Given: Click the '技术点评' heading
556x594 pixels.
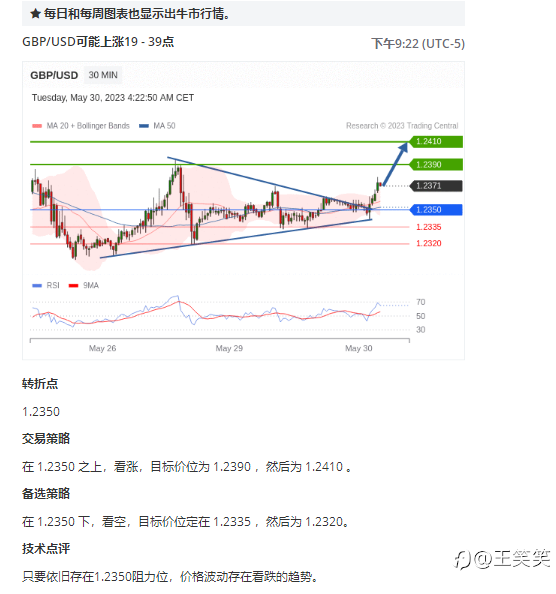Looking at the screenshot, I should click(x=46, y=549).
